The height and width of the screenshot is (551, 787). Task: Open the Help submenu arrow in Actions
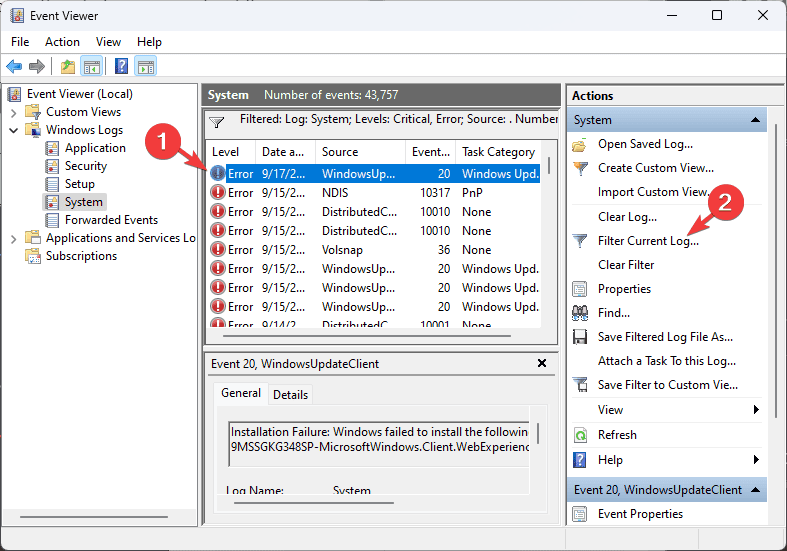pyautogui.click(x=756, y=460)
